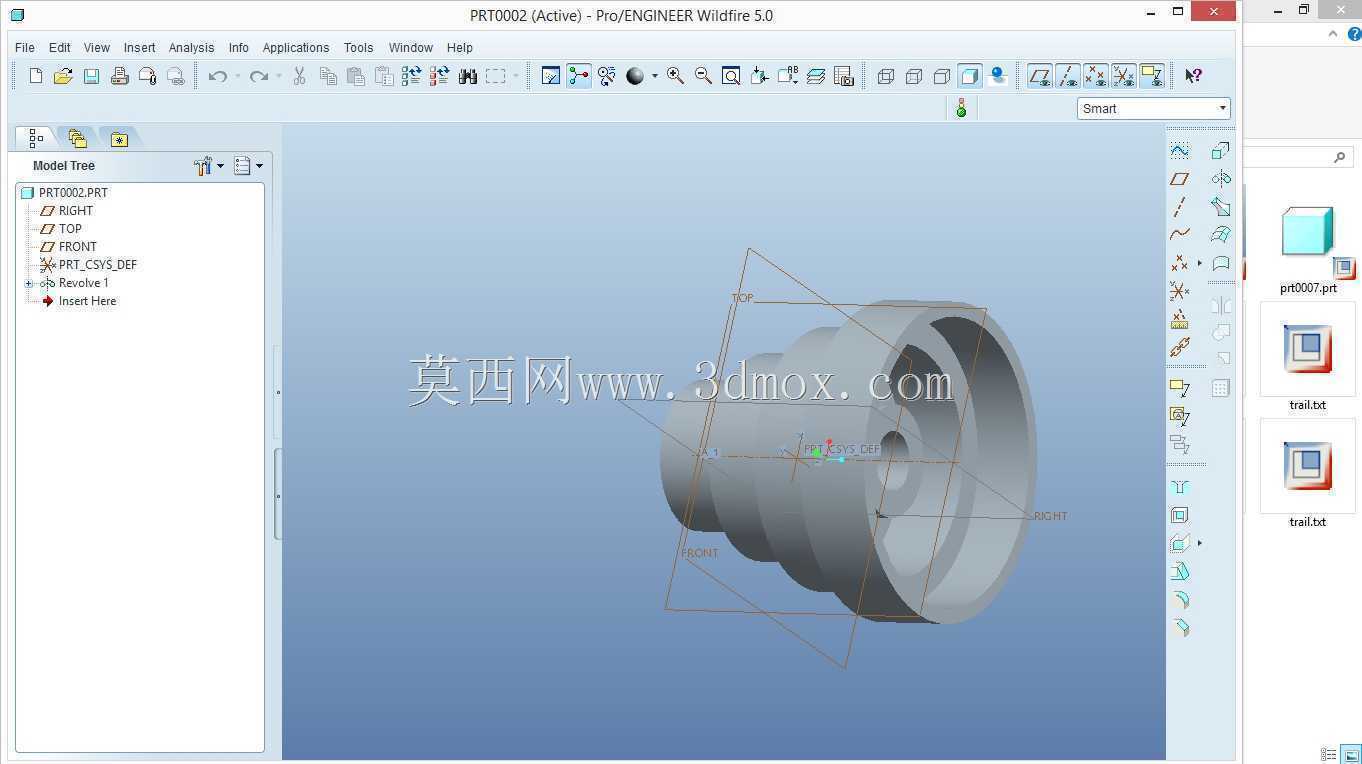Viewport: 1362px width, 764px height.
Task: Toggle coordinate systems visibility
Action: click(1124, 76)
